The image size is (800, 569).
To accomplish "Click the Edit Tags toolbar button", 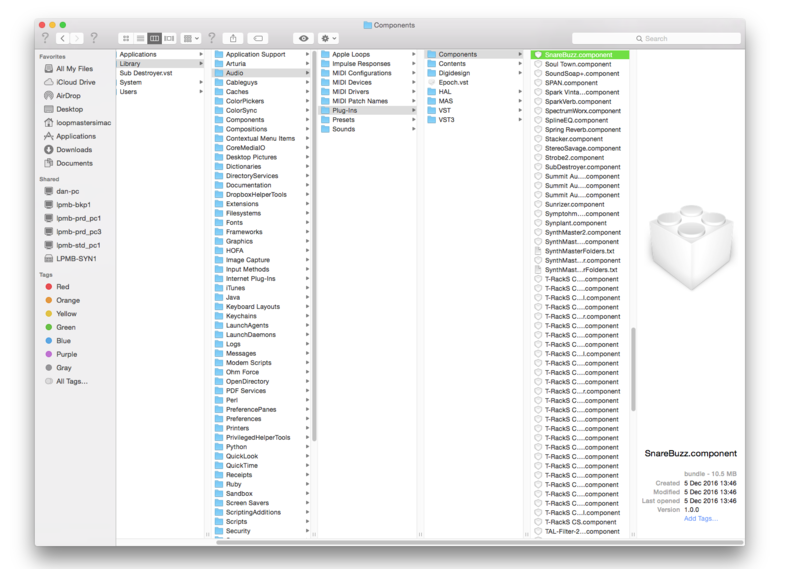I will coord(259,38).
